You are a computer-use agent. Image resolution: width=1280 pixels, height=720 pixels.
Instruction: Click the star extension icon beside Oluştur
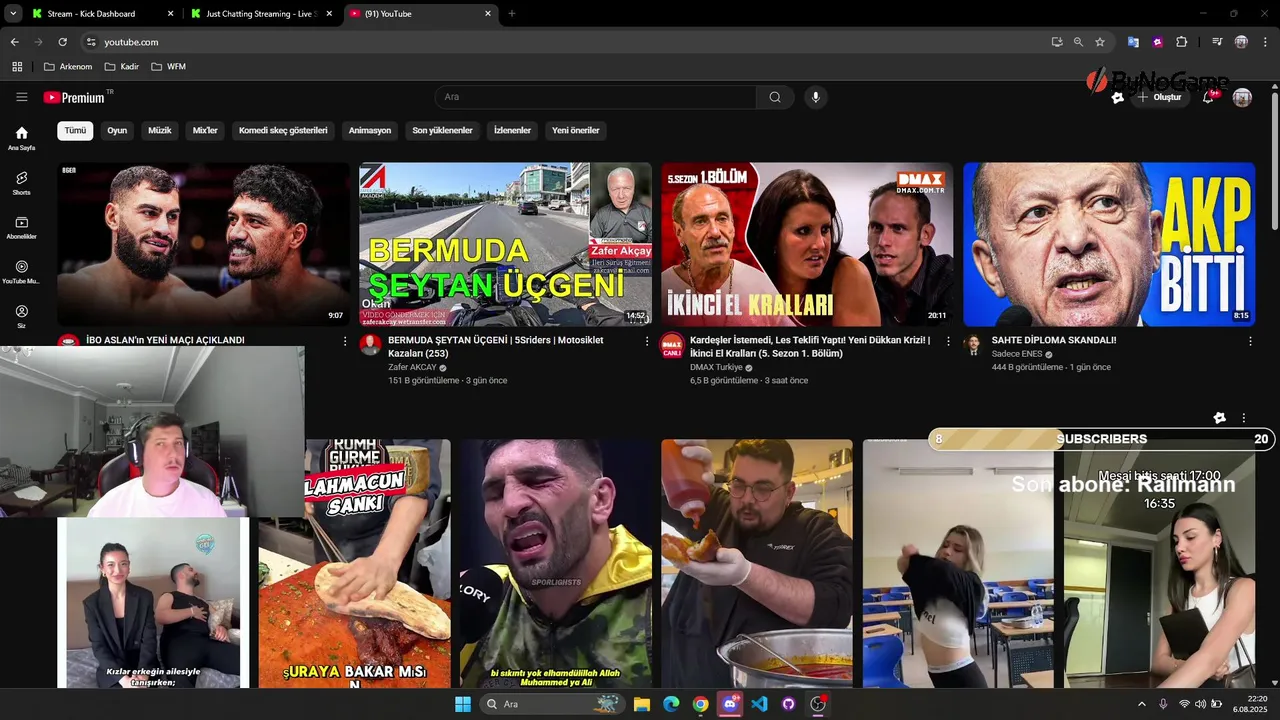pyautogui.click(x=1118, y=97)
